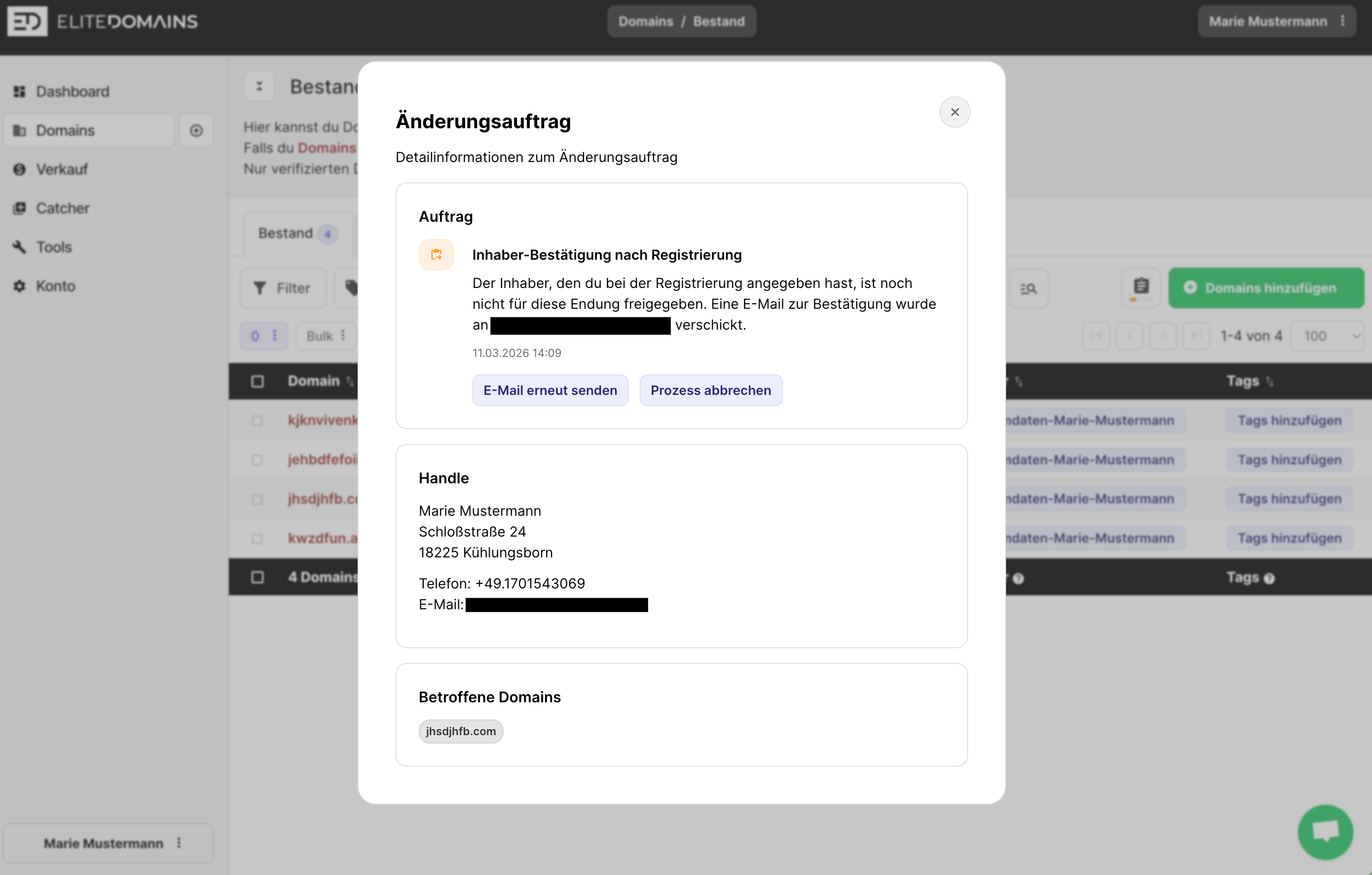
Task: Go to last page of results
Action: 1196,336
